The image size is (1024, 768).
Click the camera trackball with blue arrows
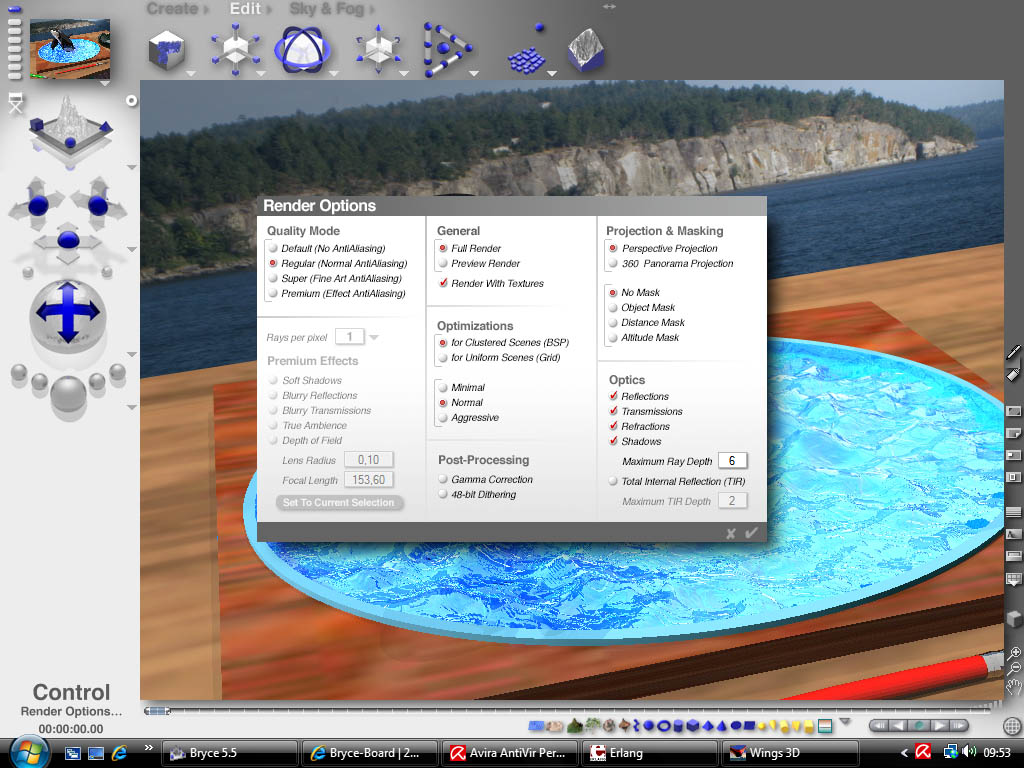[68, 315]
